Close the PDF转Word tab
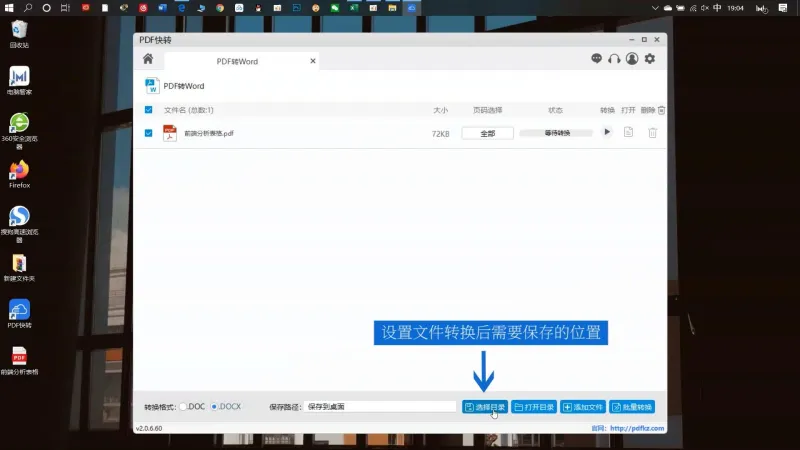Screen dimensions: 800x450 pos(313,61)
